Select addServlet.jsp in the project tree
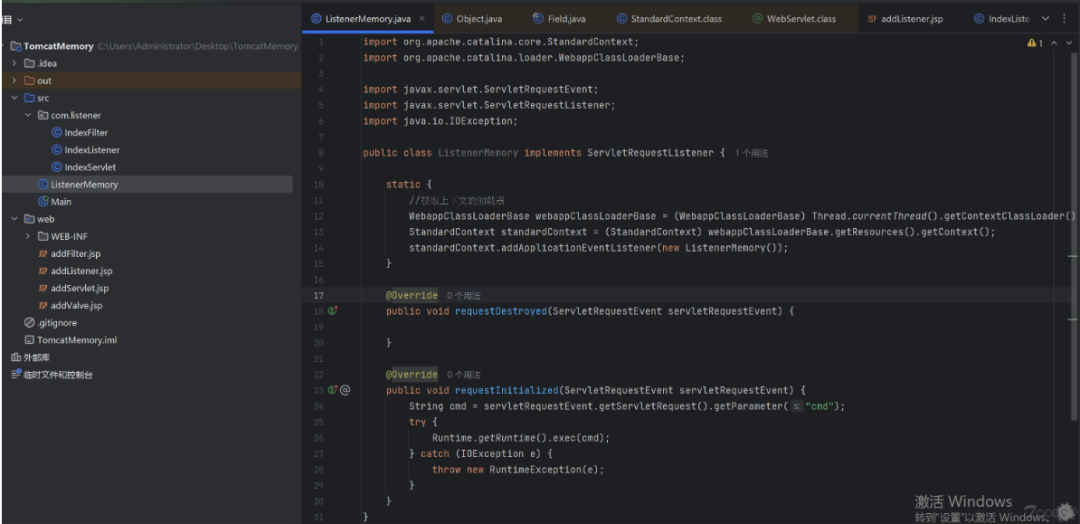Viewport: 1080px width, 524px height. [x=79, y=288]
